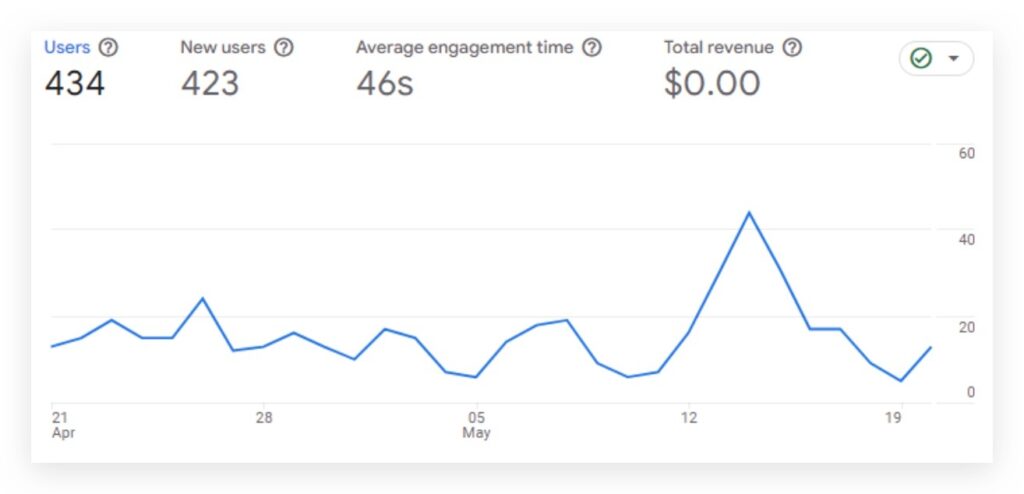Click the 60 y-axis label
The width and height of the screenshot is (1024, 494).
point(967,154)
